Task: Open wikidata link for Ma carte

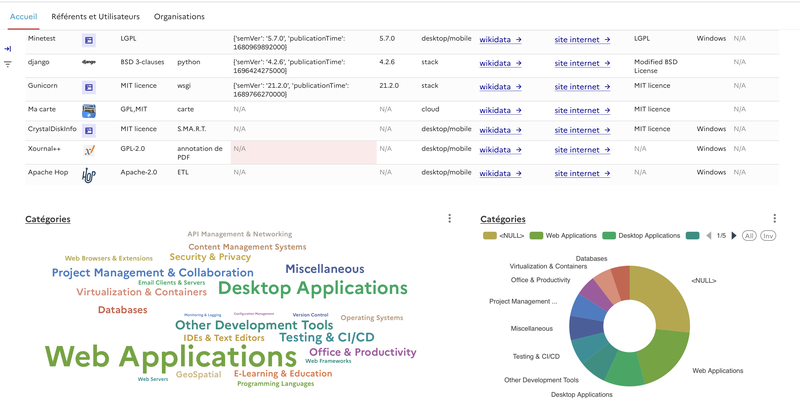Action: (500, 110)
